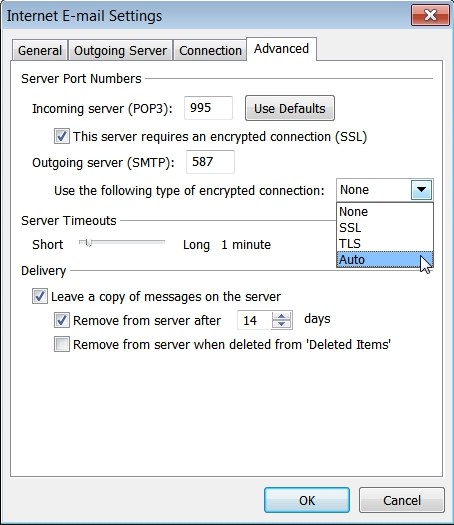This screenshot has width=454, height=525.
Task: Switch to the General tab
Action: [x=40, y=51]
